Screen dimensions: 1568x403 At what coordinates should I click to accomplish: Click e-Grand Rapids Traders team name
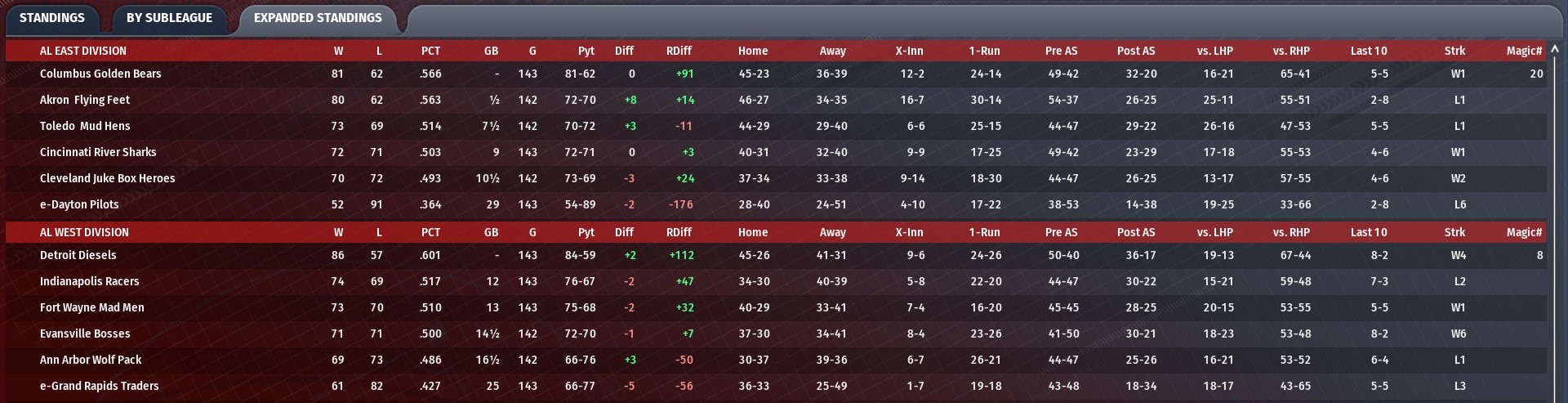(x=99, y=386)
